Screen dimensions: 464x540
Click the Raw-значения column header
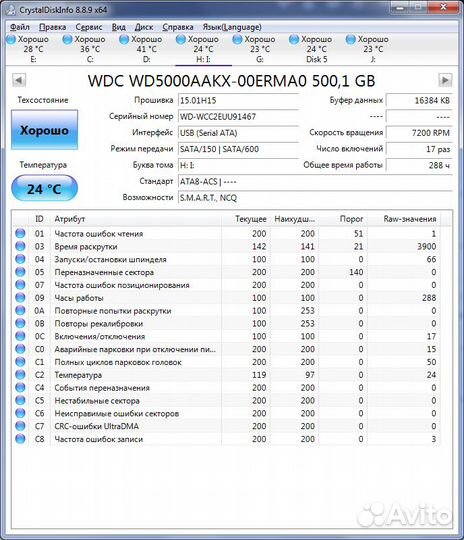[x=404, y=219]
